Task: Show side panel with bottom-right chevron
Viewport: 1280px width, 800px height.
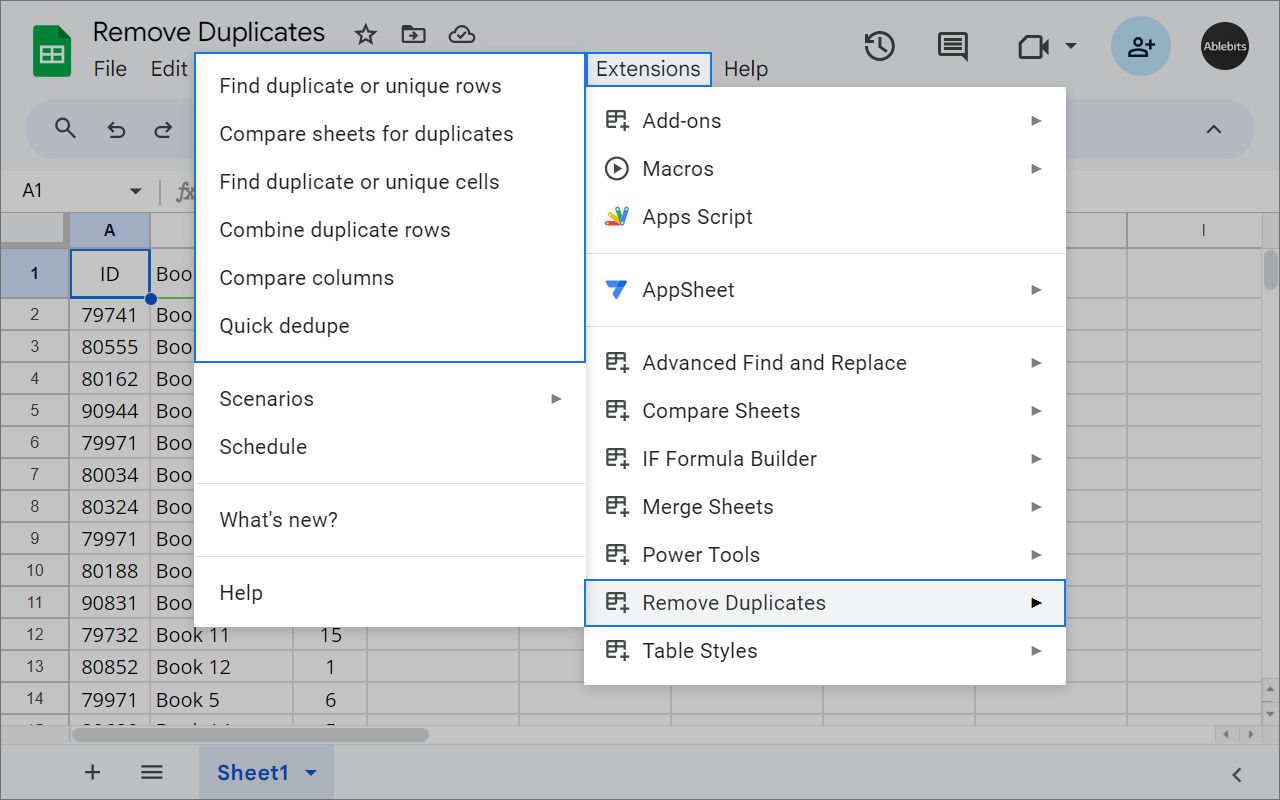Action: click(1237, 774)
